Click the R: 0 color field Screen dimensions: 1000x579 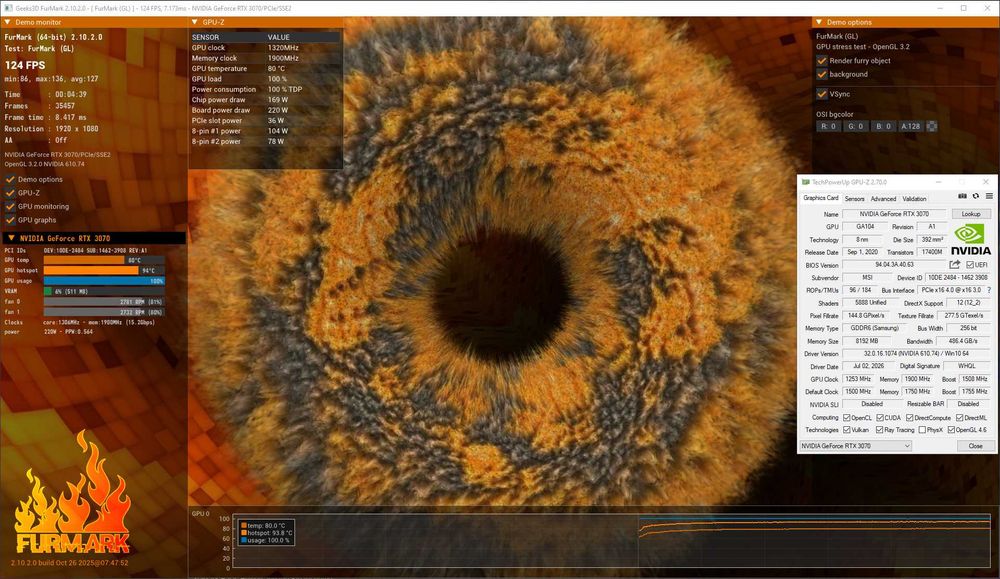[x=828, y=126]
